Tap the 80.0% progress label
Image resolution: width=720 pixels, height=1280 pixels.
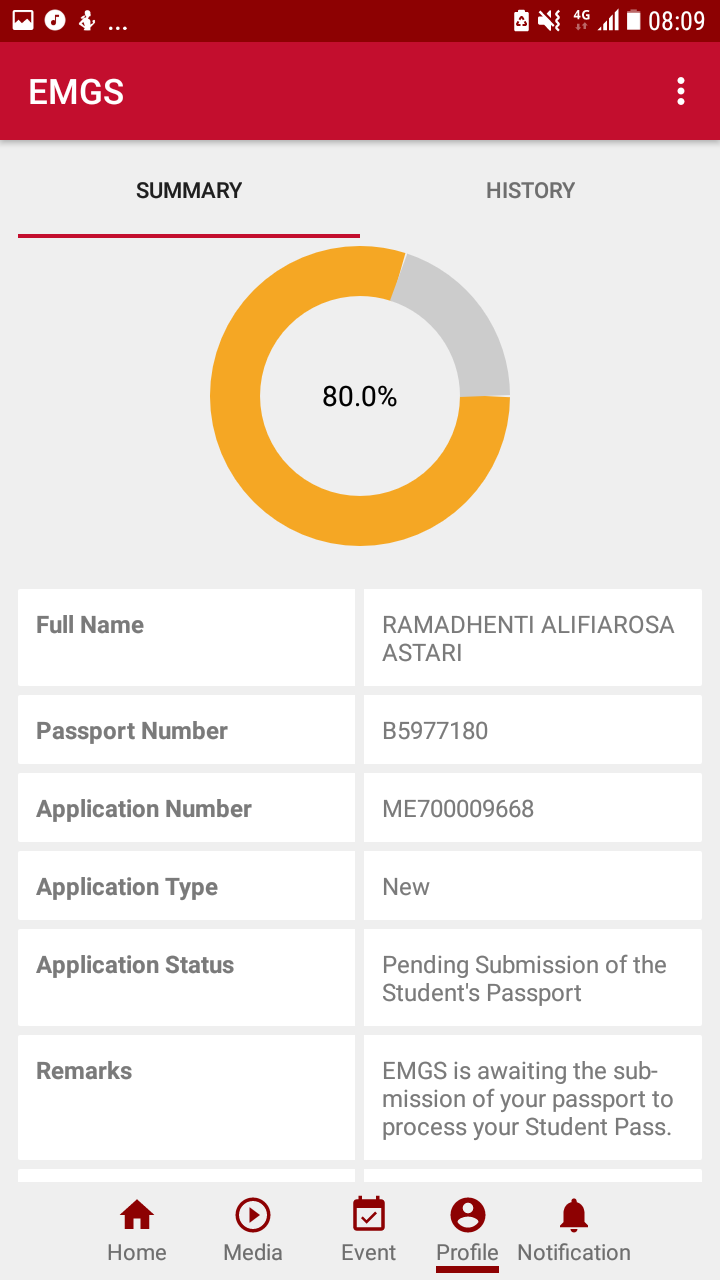tap(360, 397)
